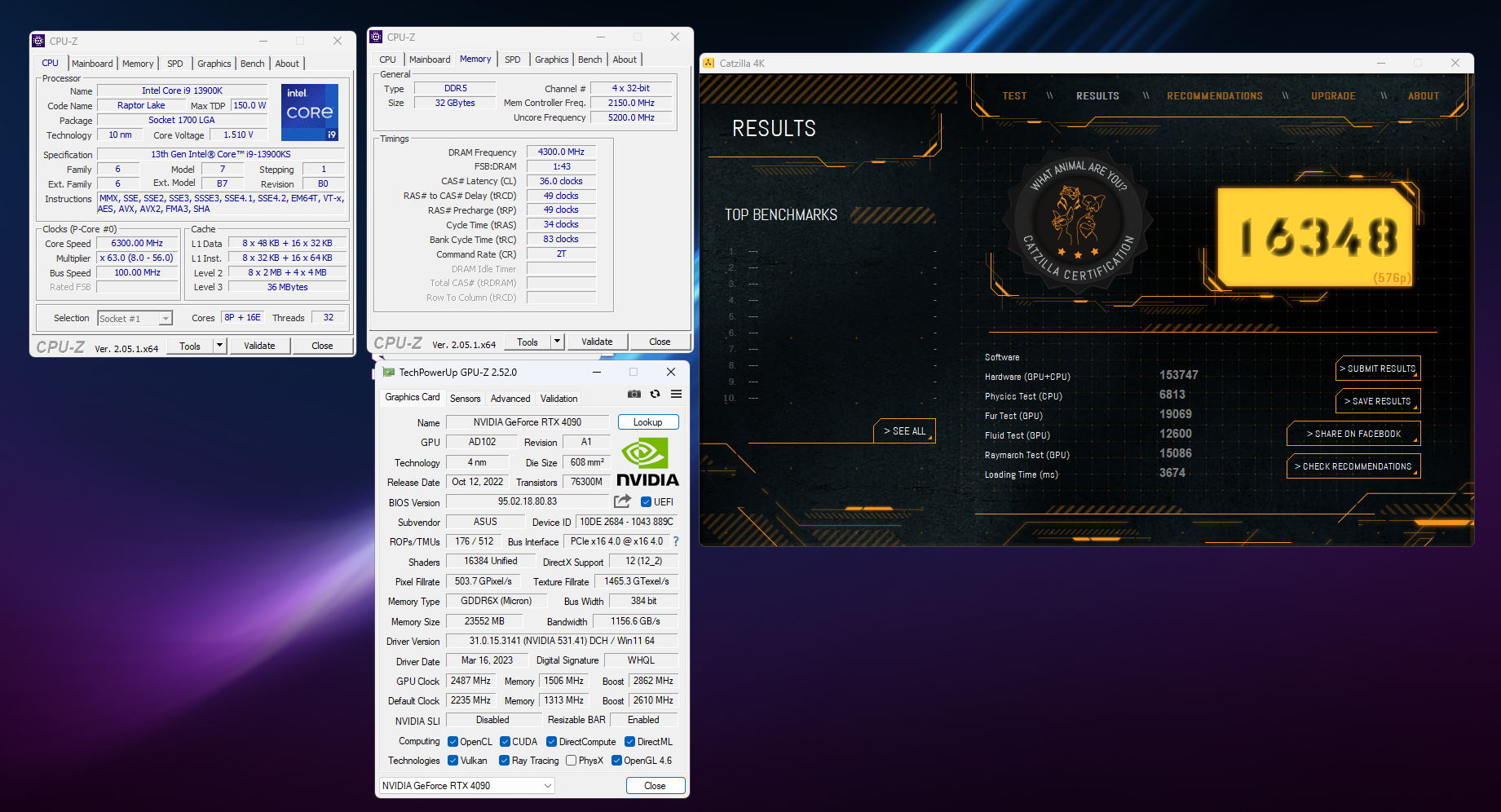This screenshot has height=812, width=1501.
Task: Click the GPU Name field NVIDIA GeForce RTX 4090
Action: click(x=528, y=422)
